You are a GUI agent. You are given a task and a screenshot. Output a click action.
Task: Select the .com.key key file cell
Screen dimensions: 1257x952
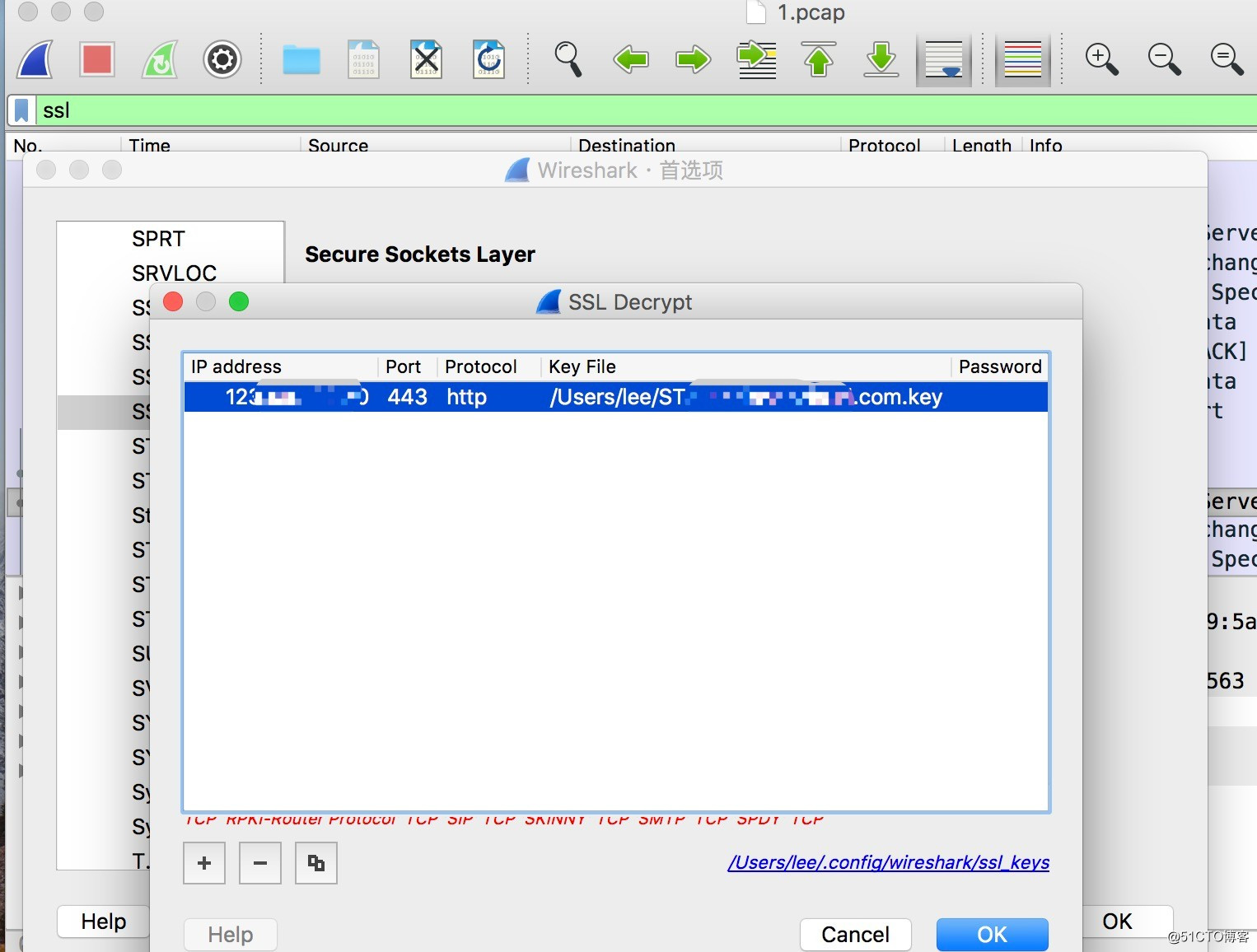[x=746, y=397]
